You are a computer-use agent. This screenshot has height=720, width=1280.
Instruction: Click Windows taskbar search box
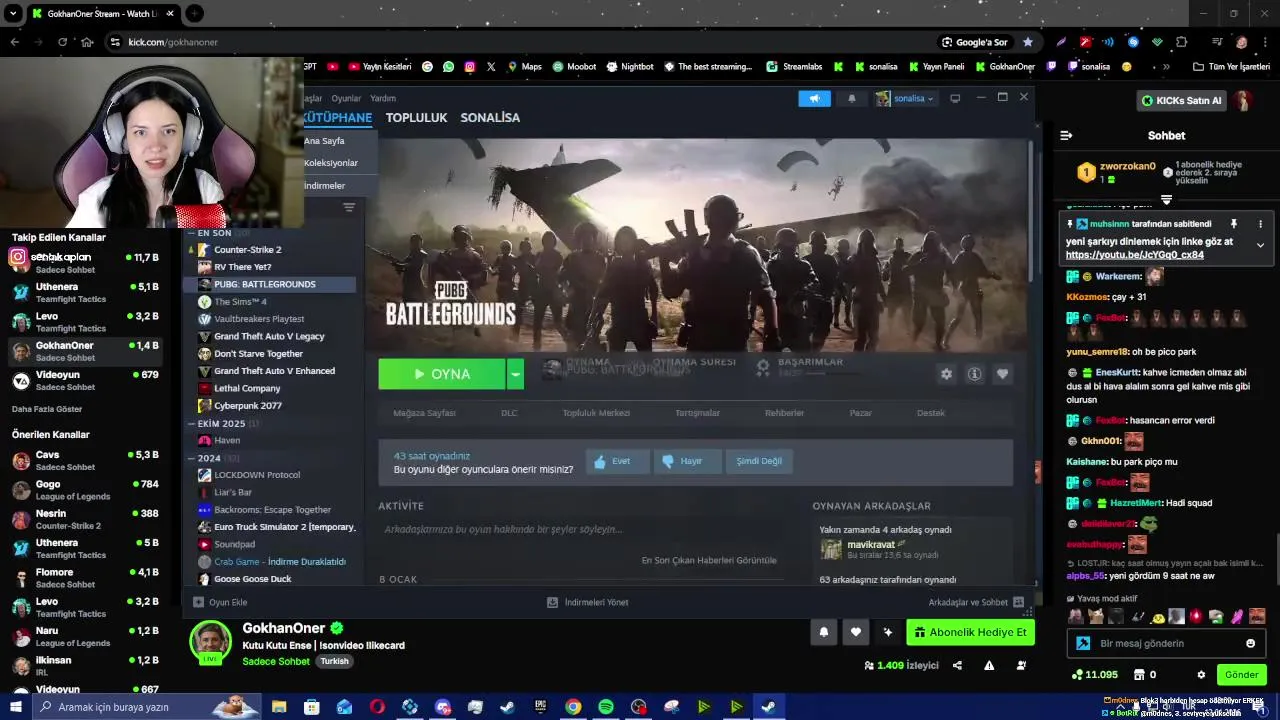(148, 707)
